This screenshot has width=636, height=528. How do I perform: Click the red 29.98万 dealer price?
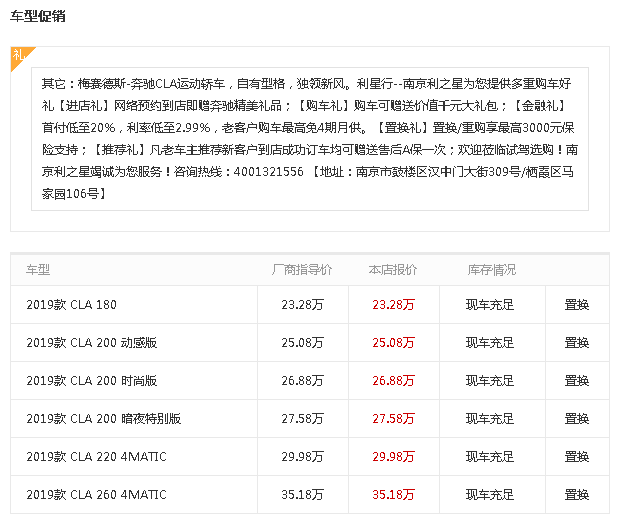(393, 457)
